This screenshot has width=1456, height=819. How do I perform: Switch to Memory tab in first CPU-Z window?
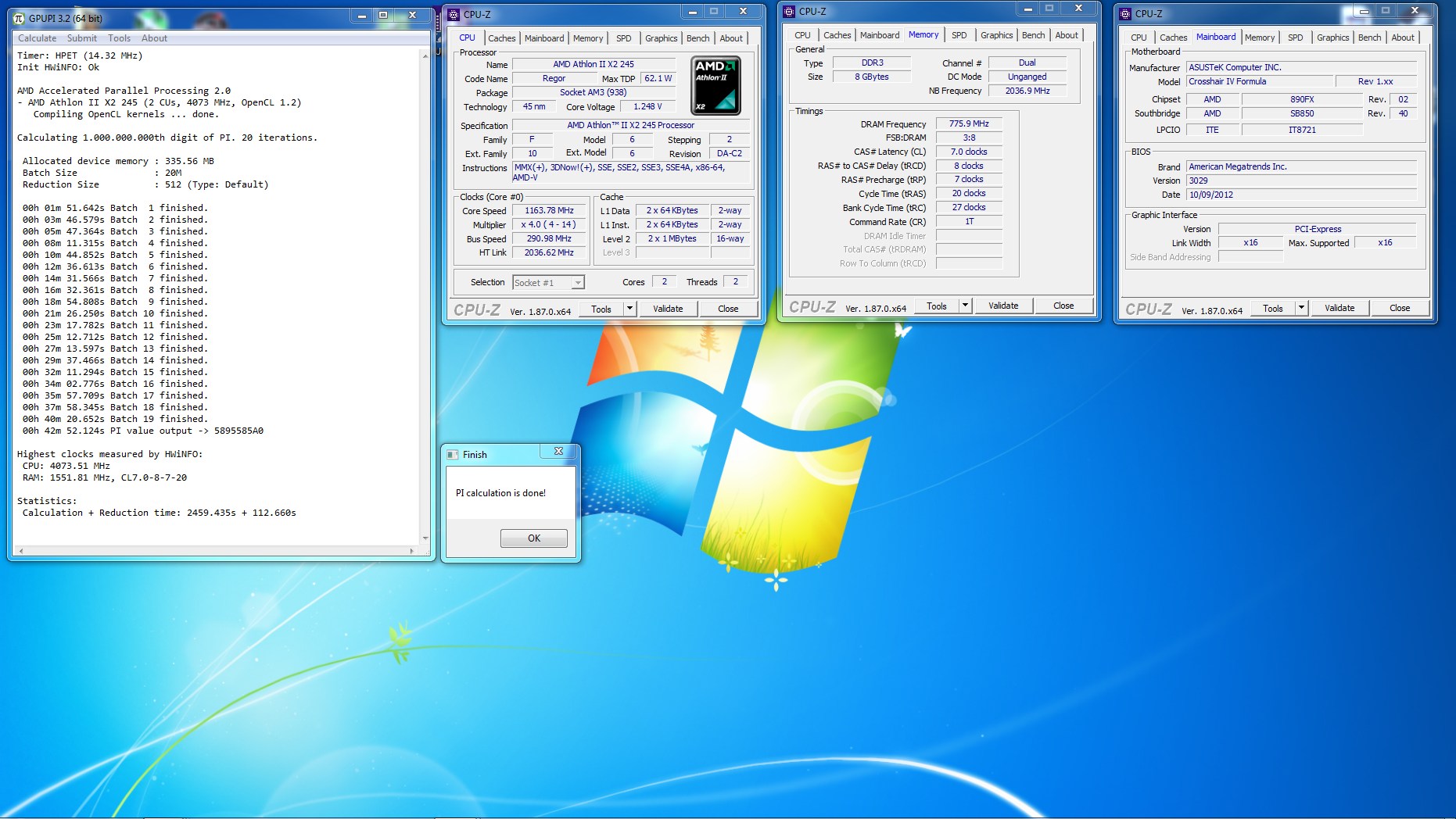click(x=588, y=38)
